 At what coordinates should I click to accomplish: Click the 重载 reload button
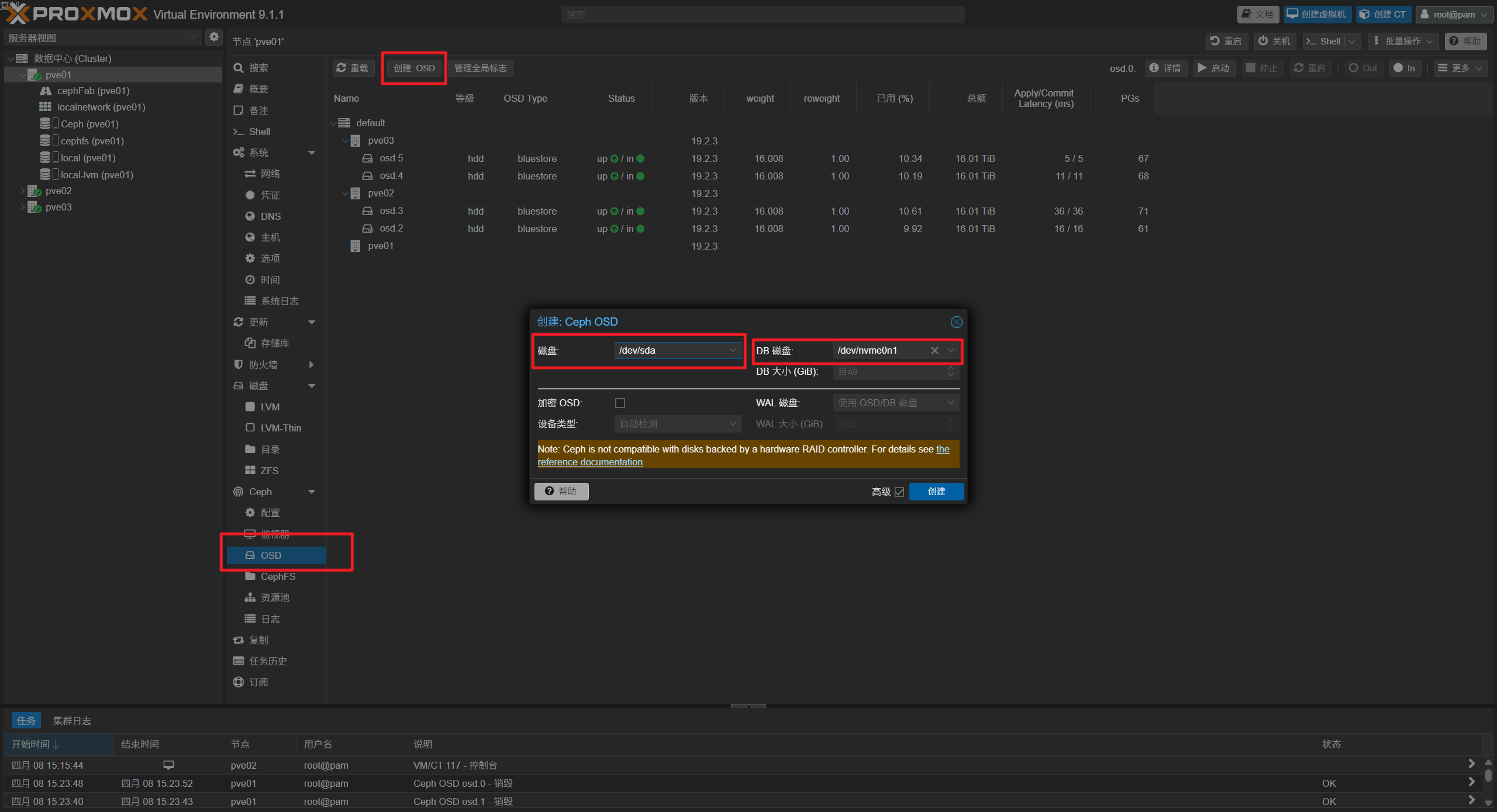353,68
